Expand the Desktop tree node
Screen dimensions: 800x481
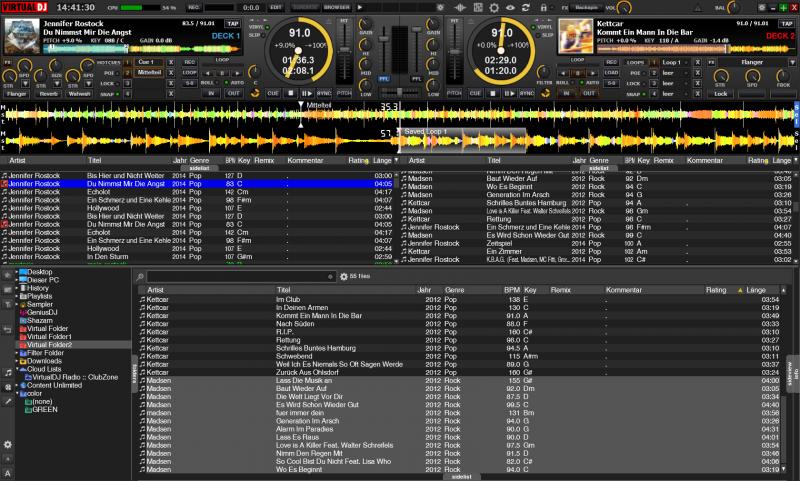[17, 272]
